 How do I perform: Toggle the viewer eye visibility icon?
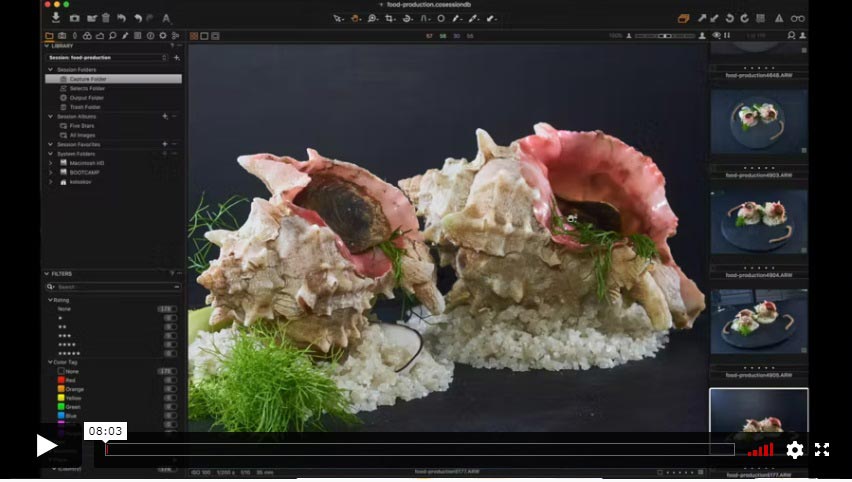717,35
